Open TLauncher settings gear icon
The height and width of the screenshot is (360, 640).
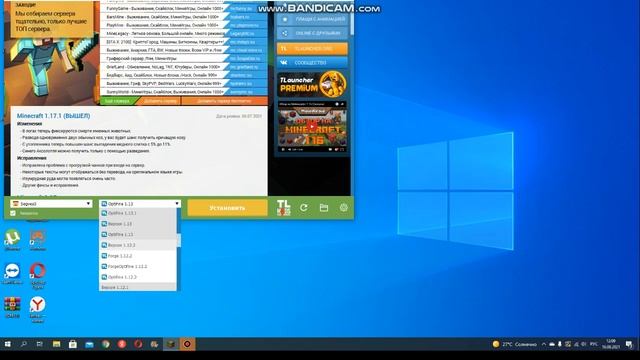tap(344, 208)
